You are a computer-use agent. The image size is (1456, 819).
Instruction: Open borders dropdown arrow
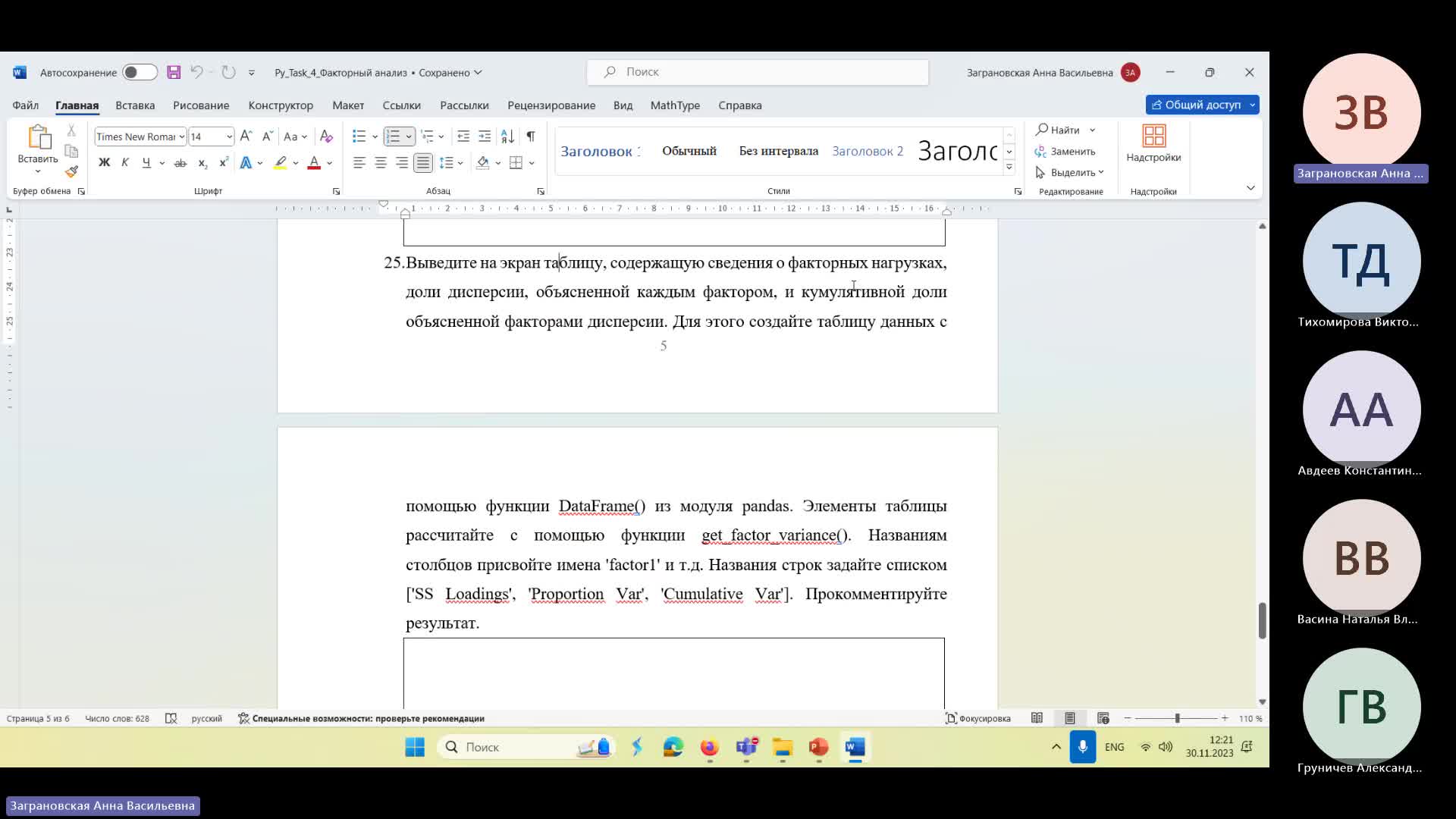pyautogui.click(x=532, y=163)
